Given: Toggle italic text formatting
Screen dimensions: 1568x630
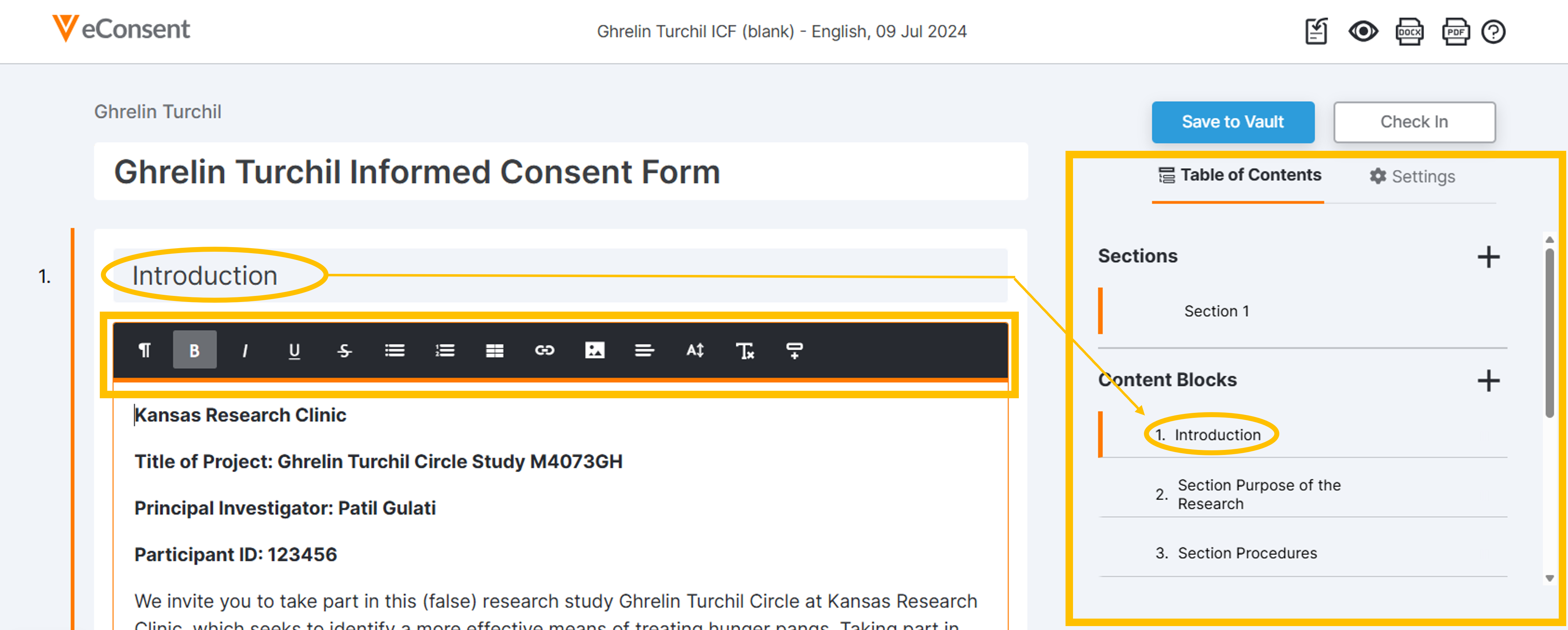Looking at the screenshot, I should (x=245, y=350).
